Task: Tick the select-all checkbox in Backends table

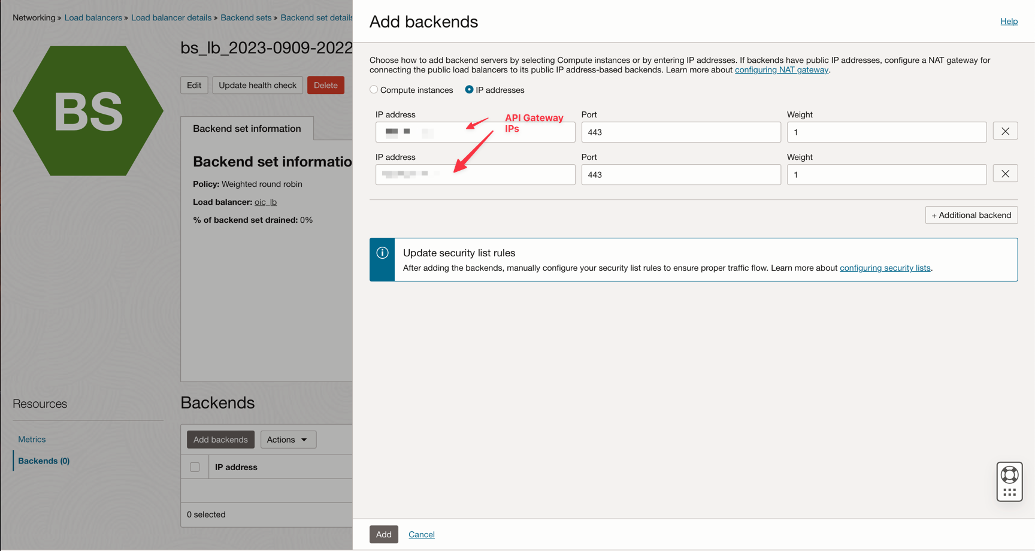Action: tap(195, 467)
